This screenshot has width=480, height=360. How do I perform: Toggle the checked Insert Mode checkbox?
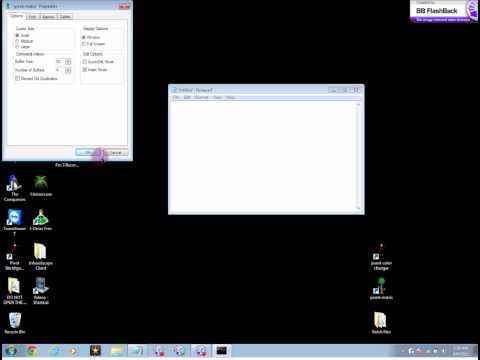pyautogui.click(x=85, y=70)
